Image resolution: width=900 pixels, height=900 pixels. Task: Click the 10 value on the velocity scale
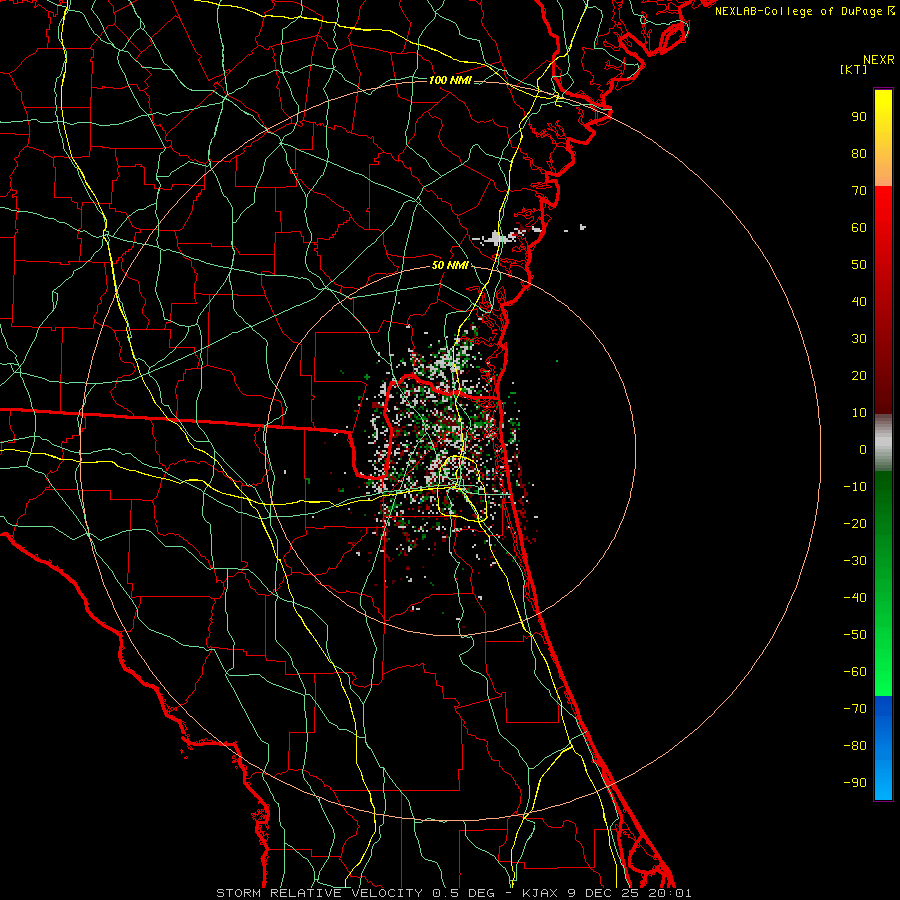click(859, 413)
